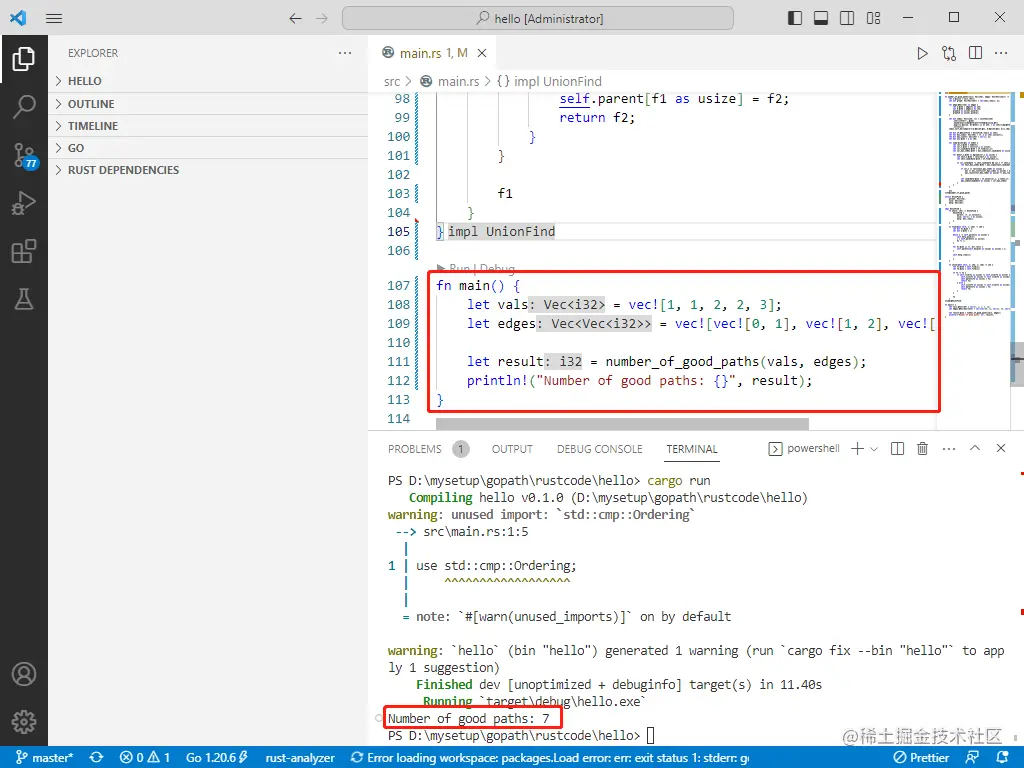Viewport: 1024px width, 768px height.
Task: Open the Testing flask icon
Action: tap(24, 299)
